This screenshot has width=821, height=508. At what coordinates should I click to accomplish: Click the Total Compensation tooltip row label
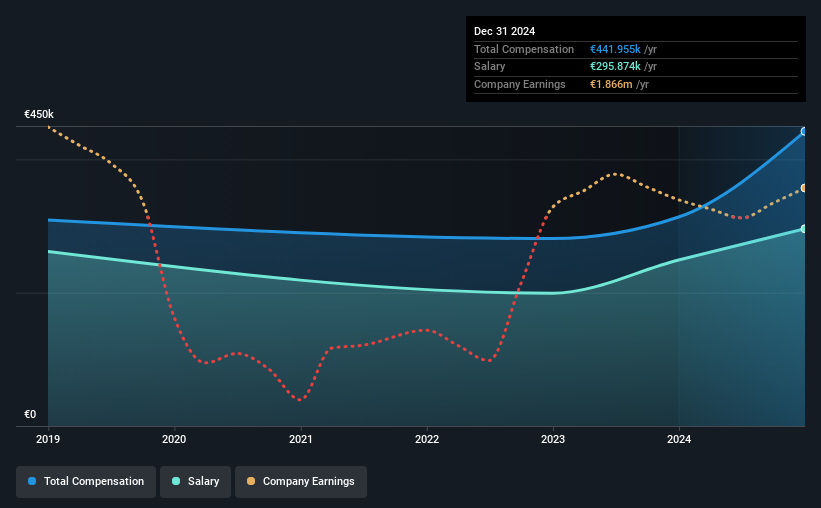tap(524, 49)
